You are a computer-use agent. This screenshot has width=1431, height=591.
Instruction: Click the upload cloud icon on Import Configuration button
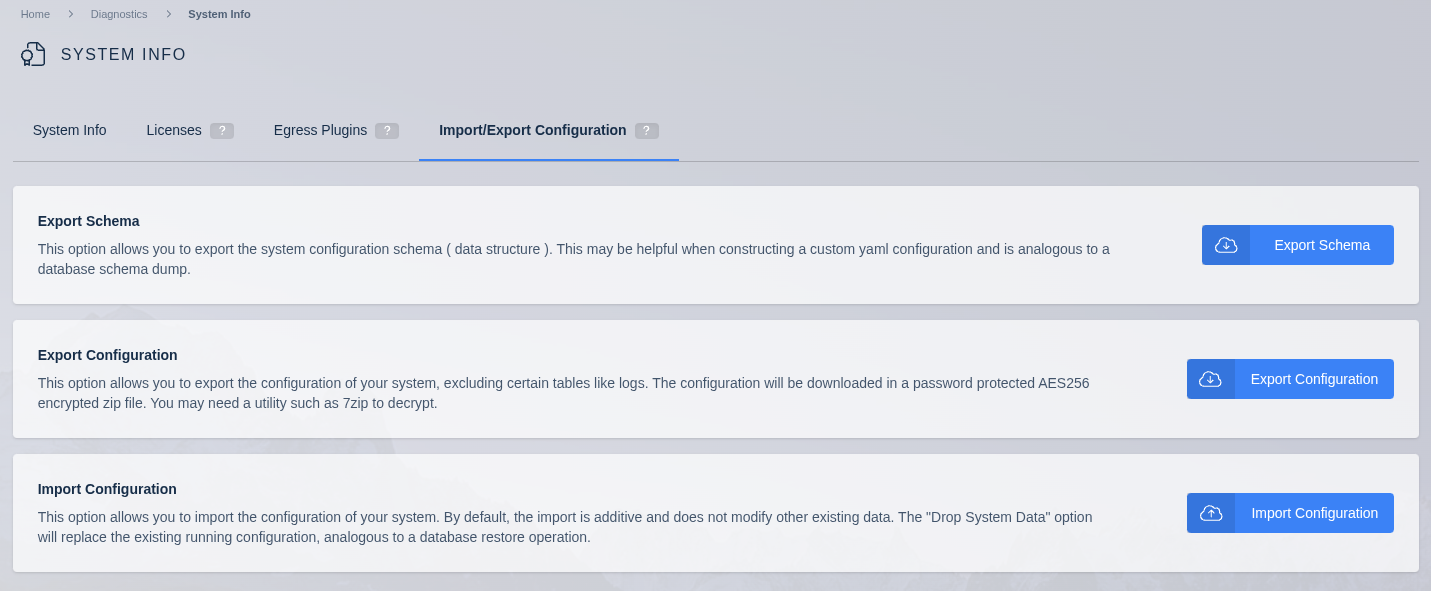(x=1211, y=513)
